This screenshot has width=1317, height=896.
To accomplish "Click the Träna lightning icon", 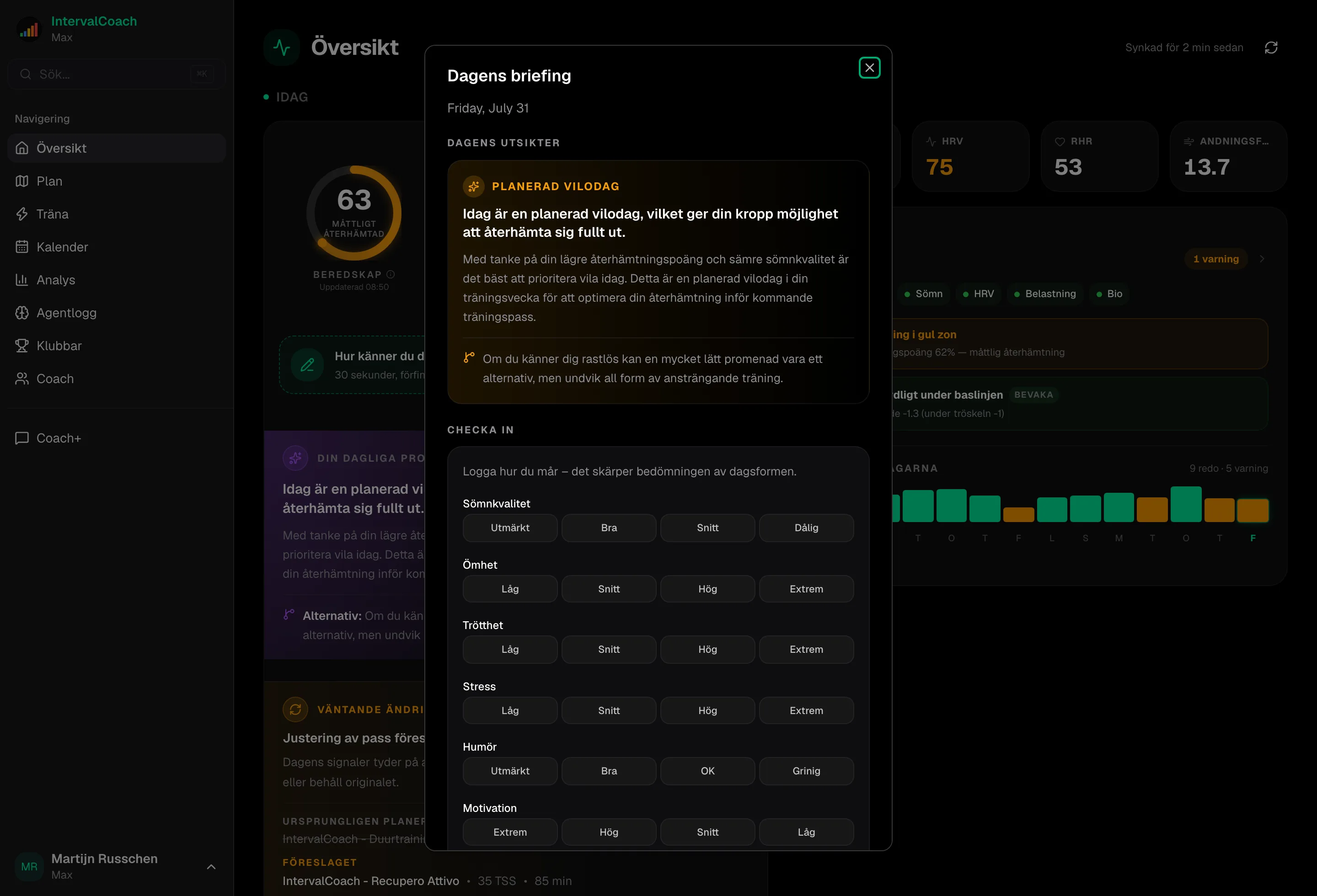I will tap(22, 213).
